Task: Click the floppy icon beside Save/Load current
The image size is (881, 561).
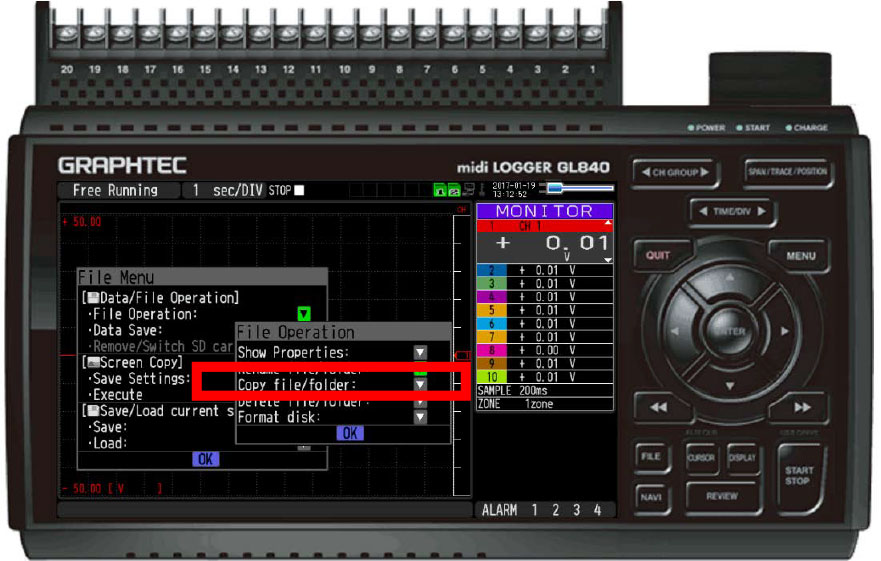Action: (x=93, y=411)
